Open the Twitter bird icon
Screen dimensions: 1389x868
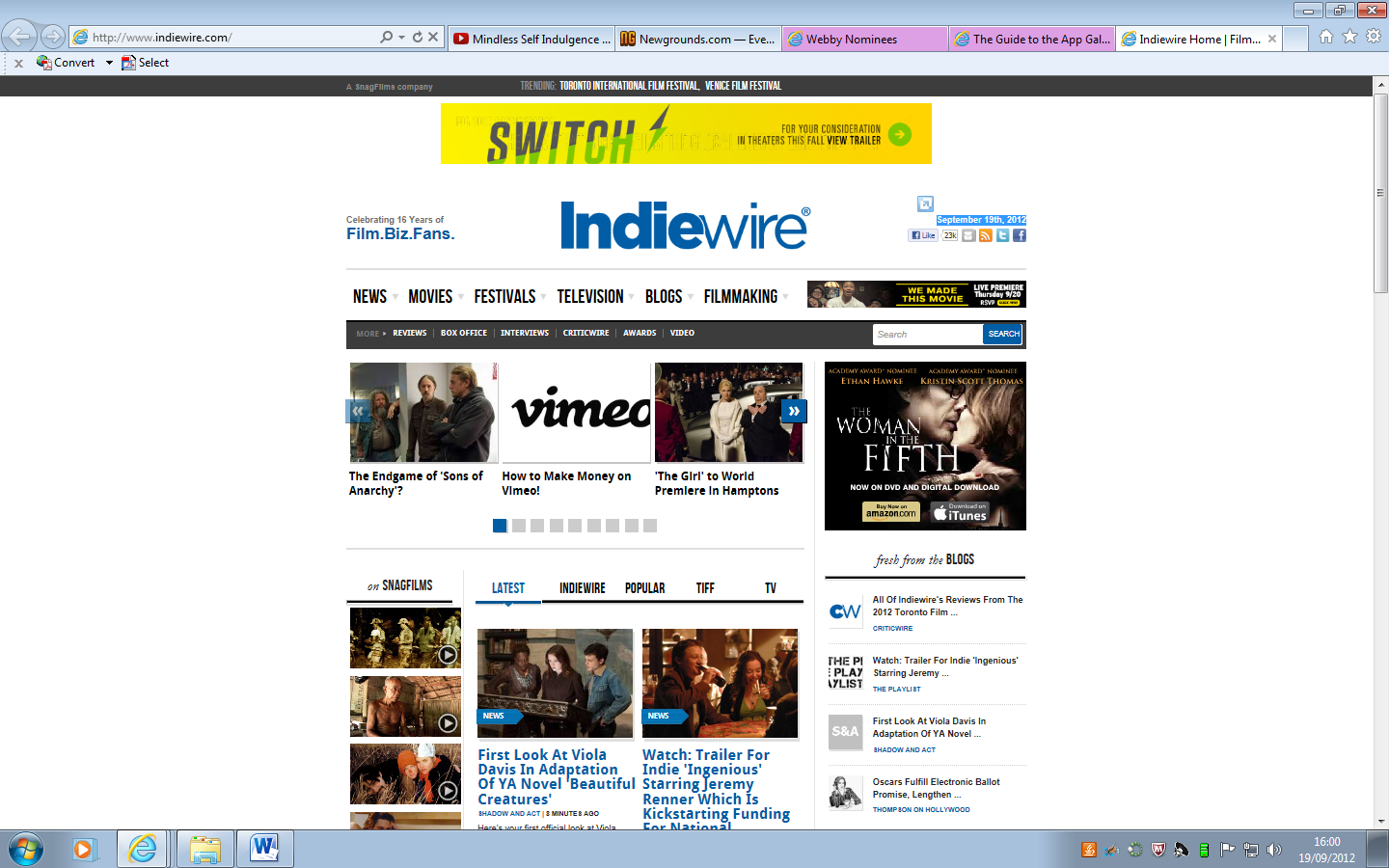click(1002, 235)
